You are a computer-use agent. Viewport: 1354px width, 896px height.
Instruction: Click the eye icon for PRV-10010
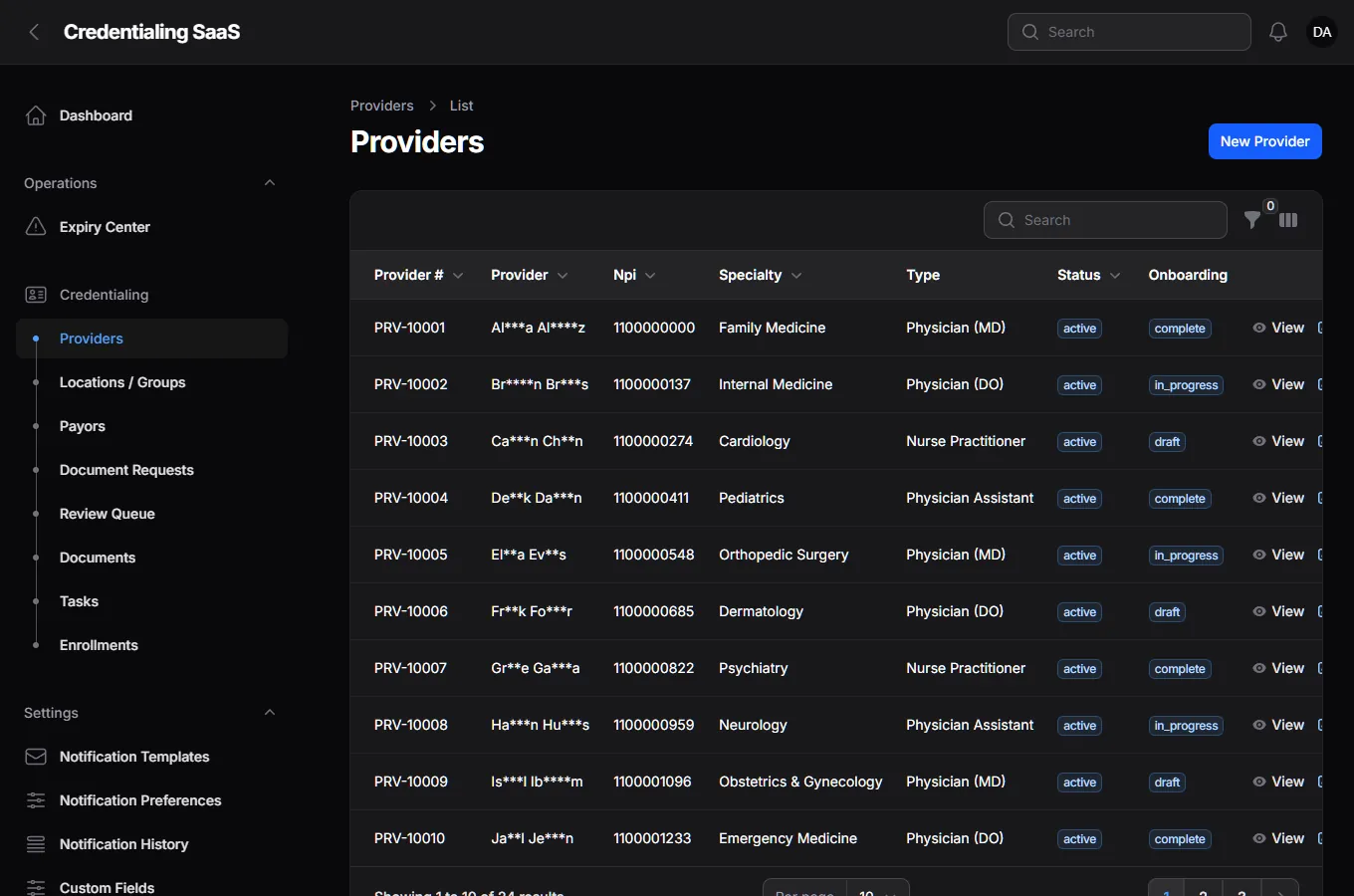click(x=1259, y=838)
